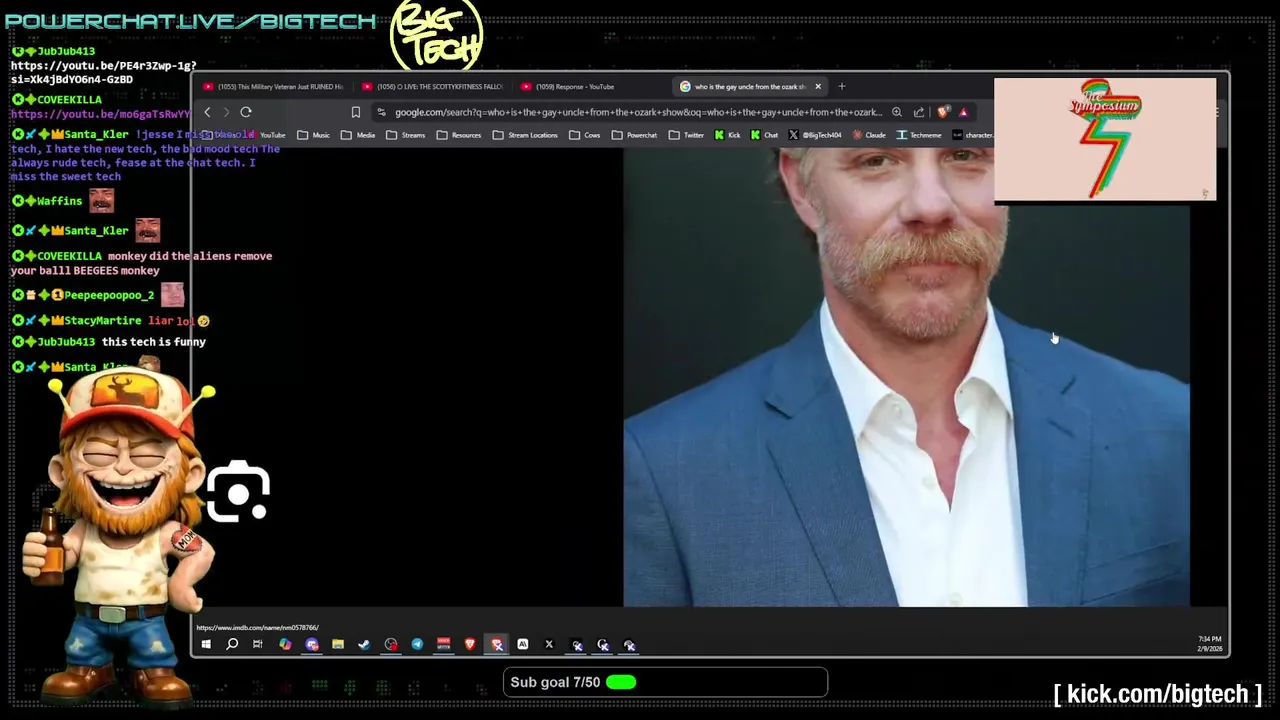Open the Powerchat bookmarks folder
This screenshot has width=1280, height=720.
[634, 135]
